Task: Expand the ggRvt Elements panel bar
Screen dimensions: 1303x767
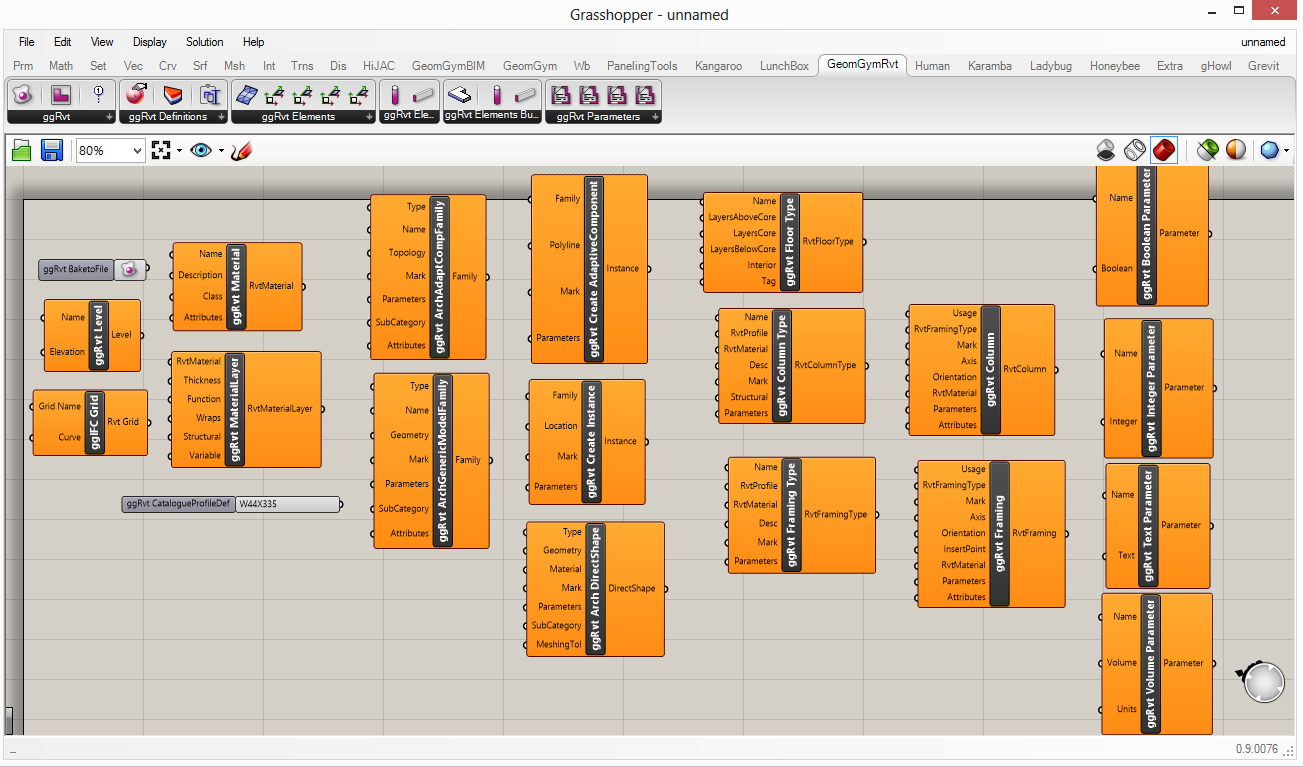Action: (303, 117)
